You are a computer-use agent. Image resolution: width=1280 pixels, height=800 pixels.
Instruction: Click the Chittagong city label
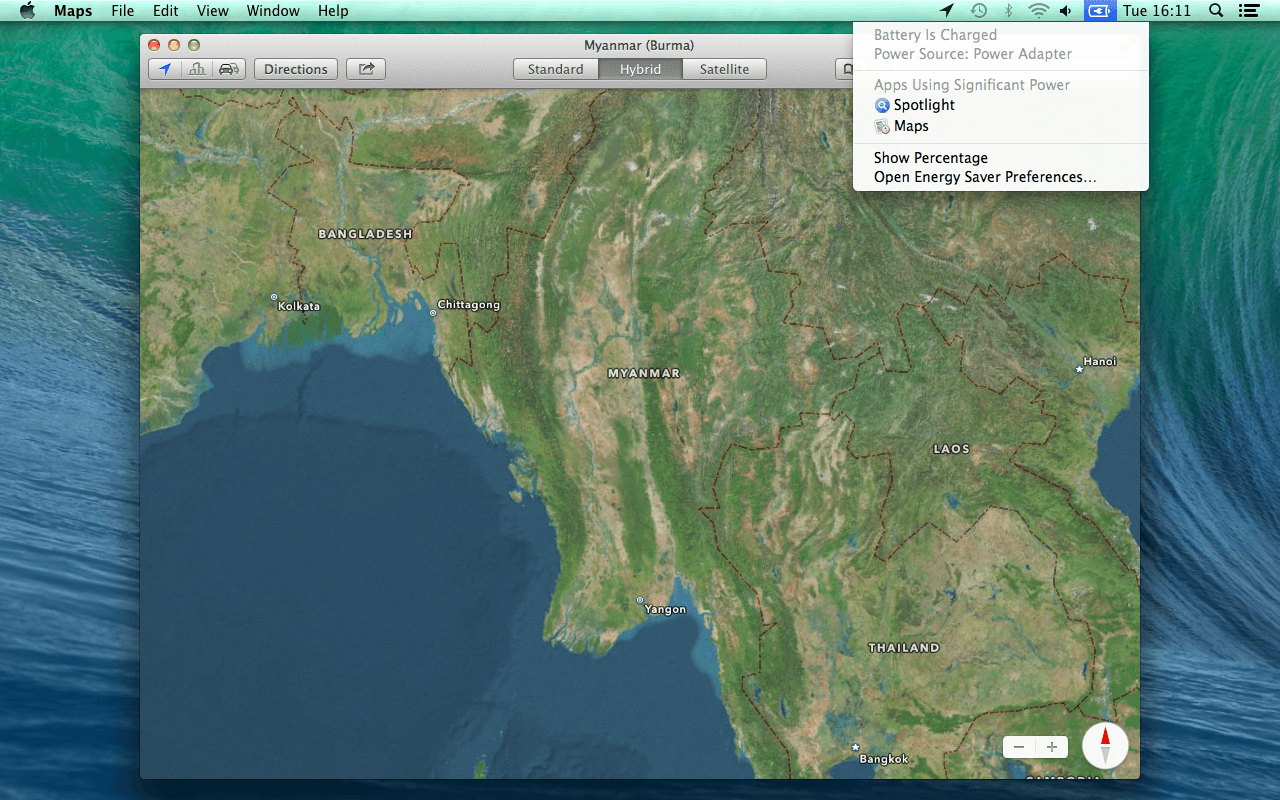tap(469, 305)
